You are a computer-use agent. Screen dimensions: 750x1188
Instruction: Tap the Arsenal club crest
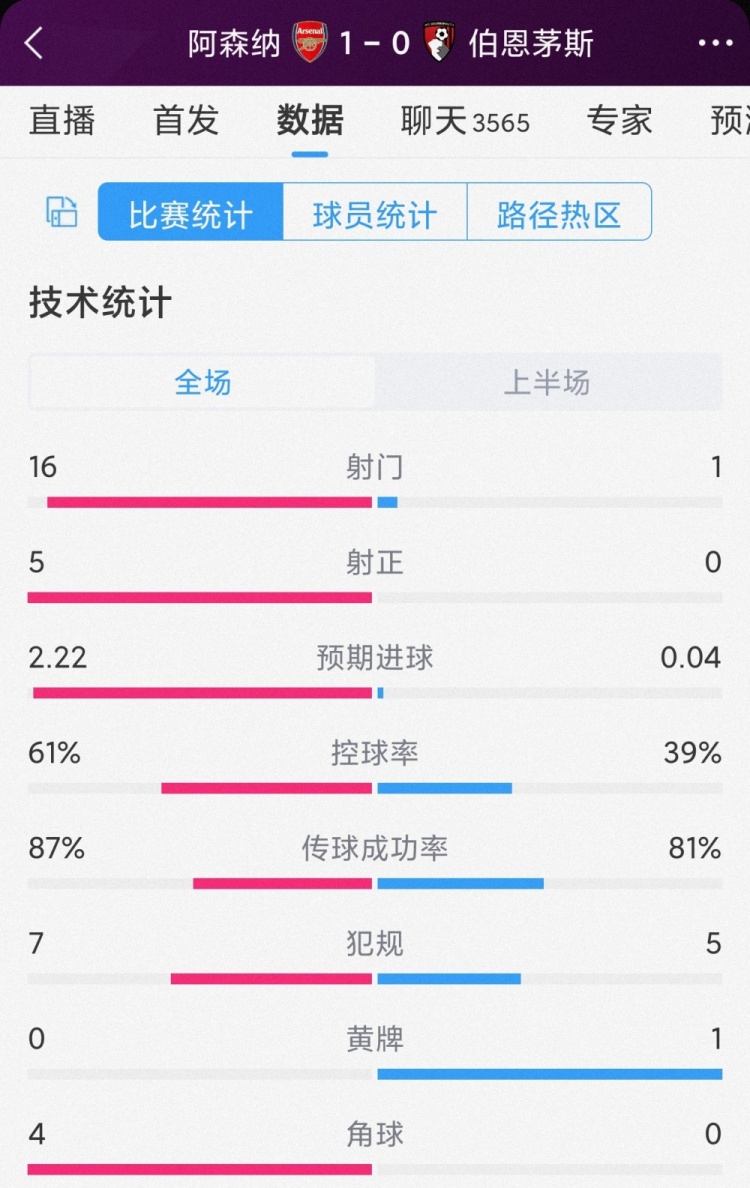[x=310, y=43]
